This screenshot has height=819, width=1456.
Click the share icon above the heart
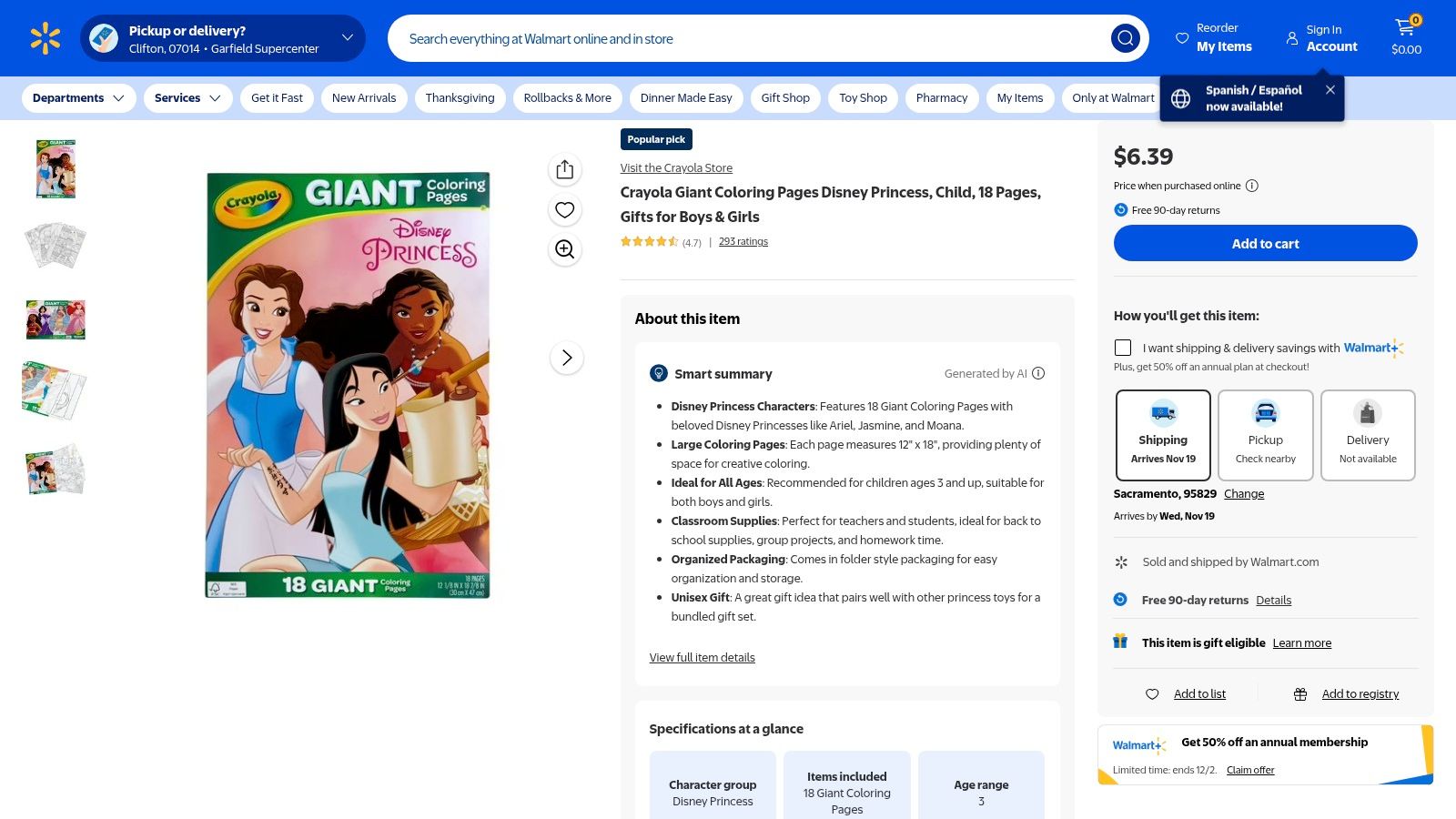tap(564, 168)
